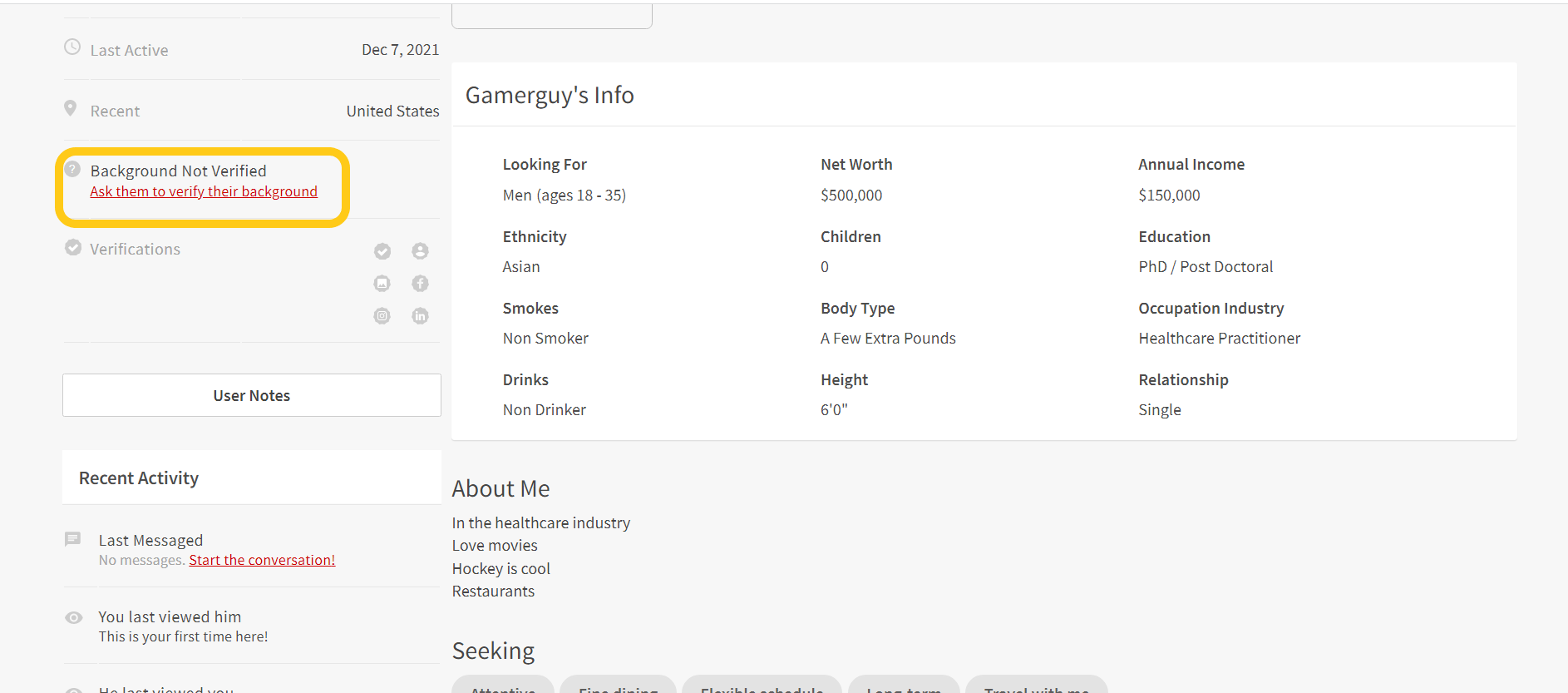Click the Love movies line in About Me
The width and height of the screenshot is (1568, 693).
pyautogui.click(x=495, y=545)
